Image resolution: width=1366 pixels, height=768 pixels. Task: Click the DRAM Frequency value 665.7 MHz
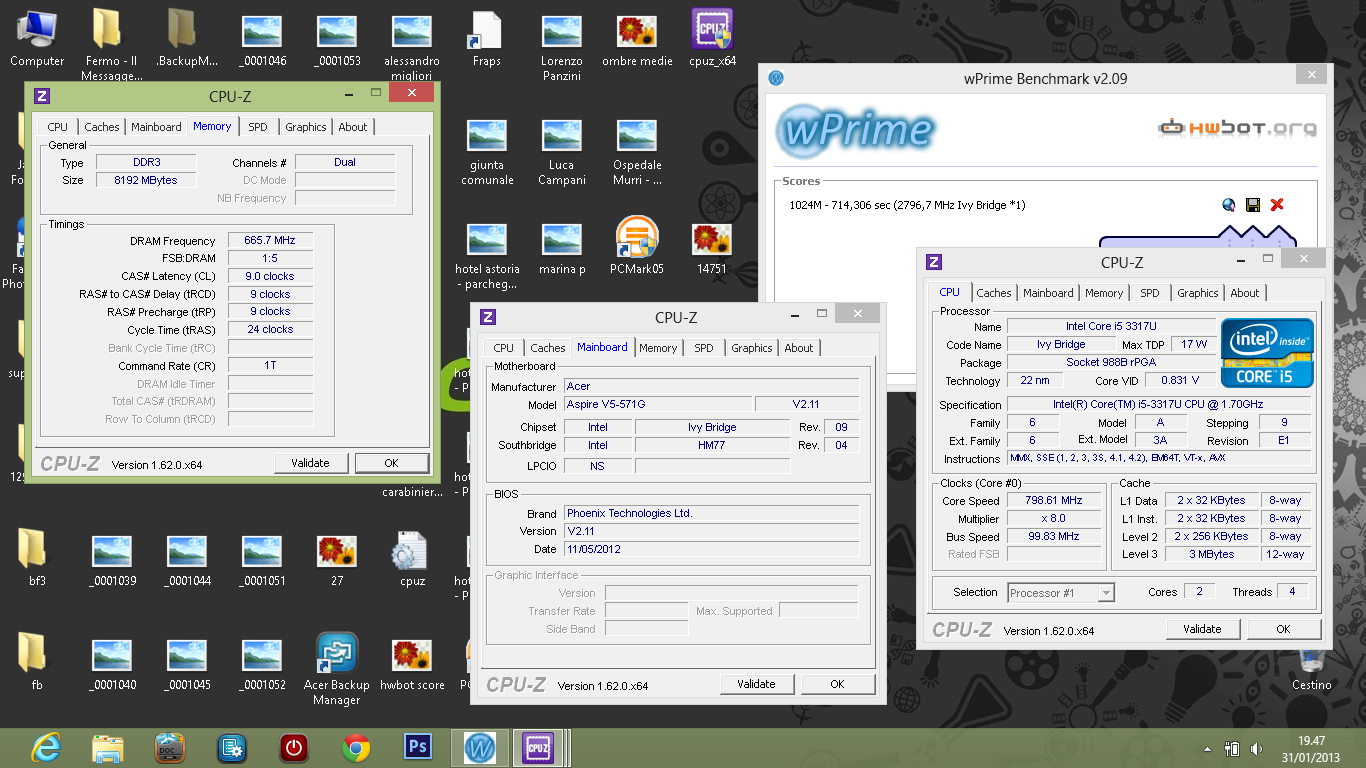tap(270, 241)
